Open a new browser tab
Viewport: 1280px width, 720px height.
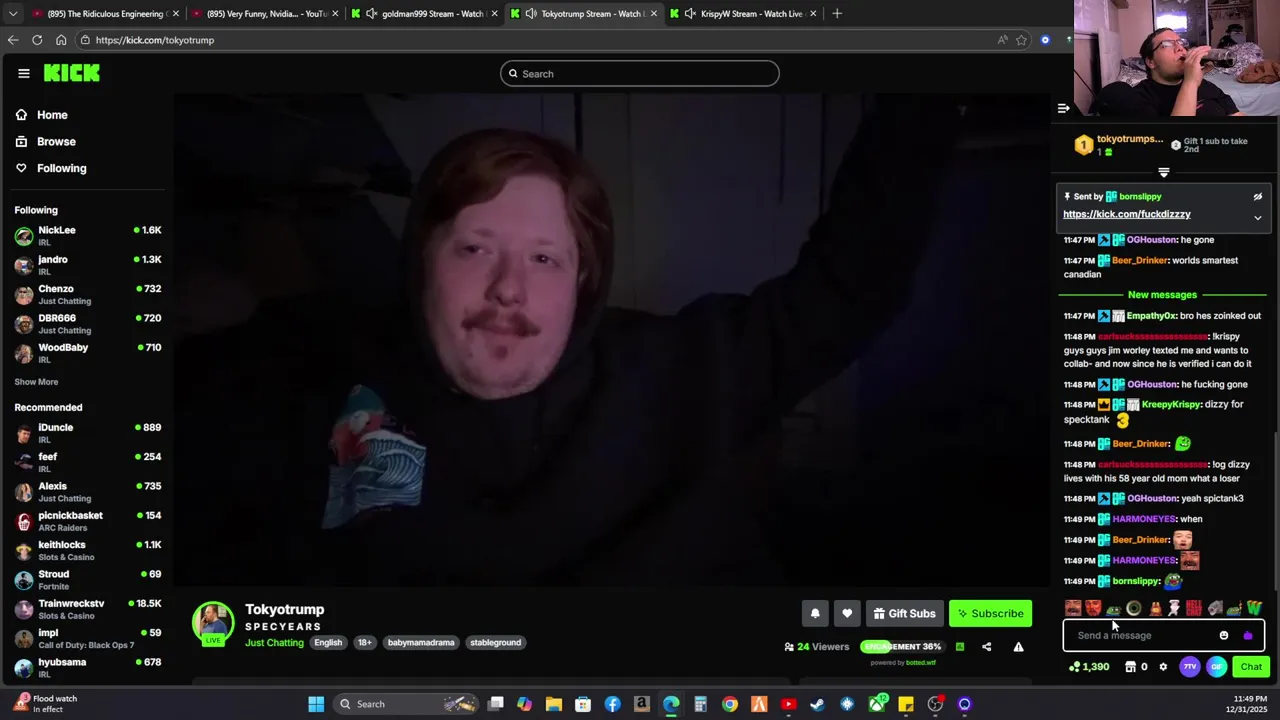click(x=837, y=14)
